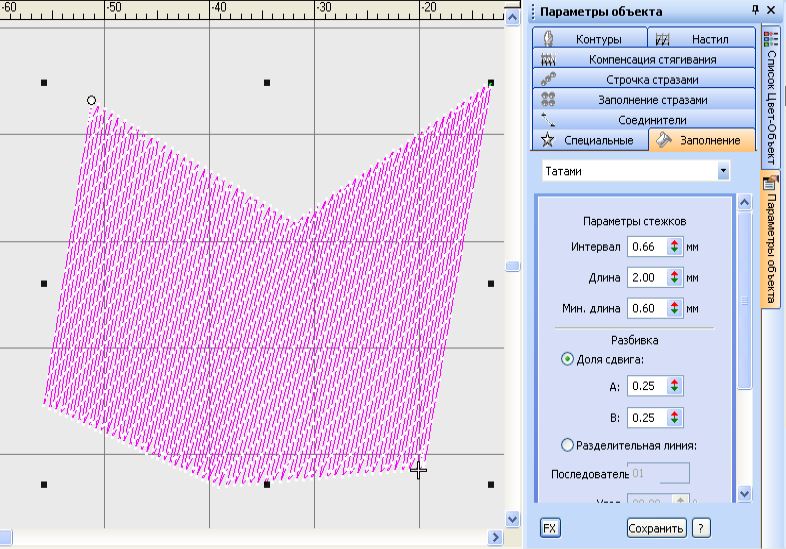The height and width of the screenshot is (549, 786).
Task: Click the star icon on Специальные
Action: [x=547, y=141]
